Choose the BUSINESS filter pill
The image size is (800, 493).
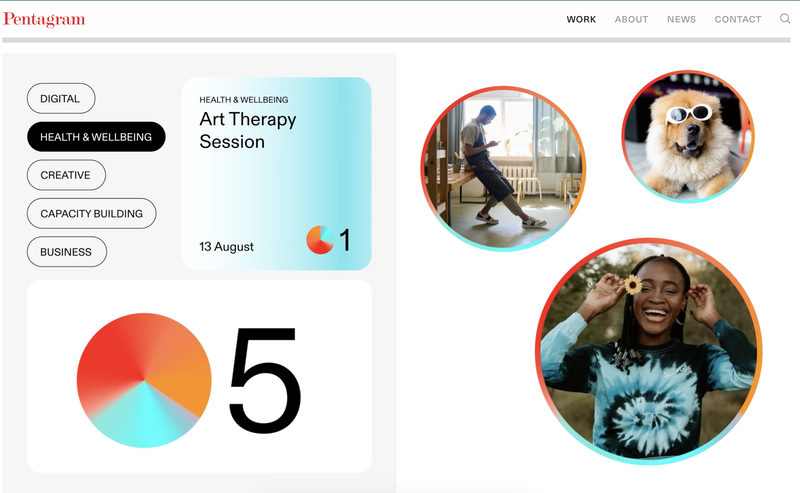tap(67, 252)
